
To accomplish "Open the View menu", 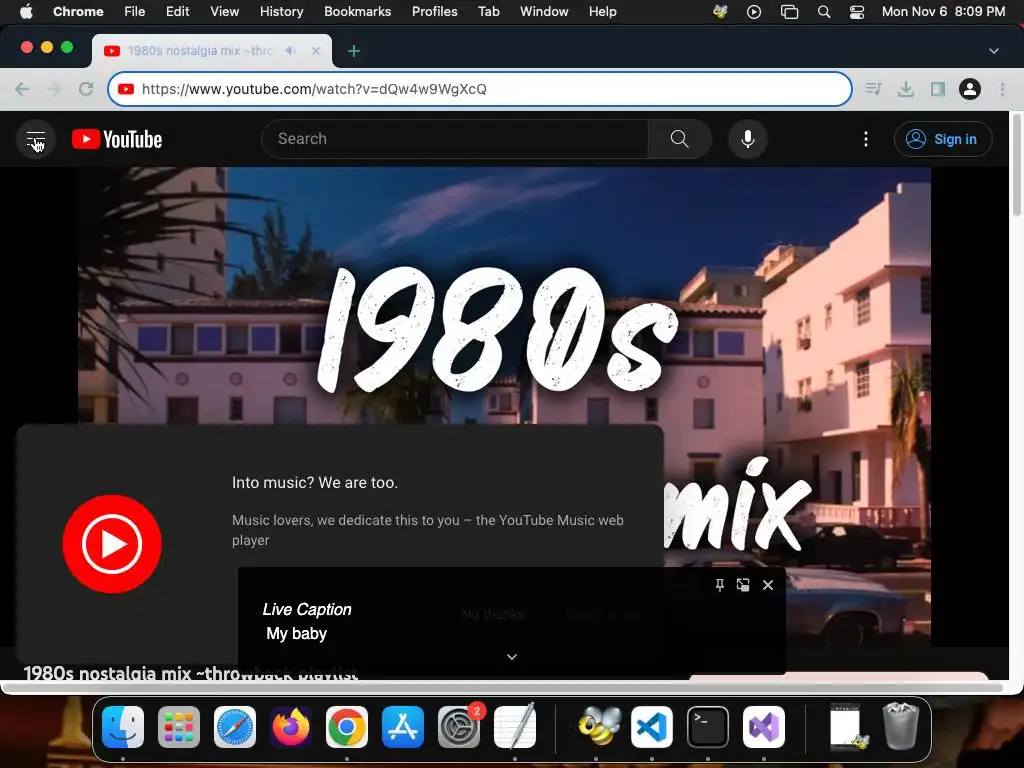I will pyautogui.click(x=224, y=11).
